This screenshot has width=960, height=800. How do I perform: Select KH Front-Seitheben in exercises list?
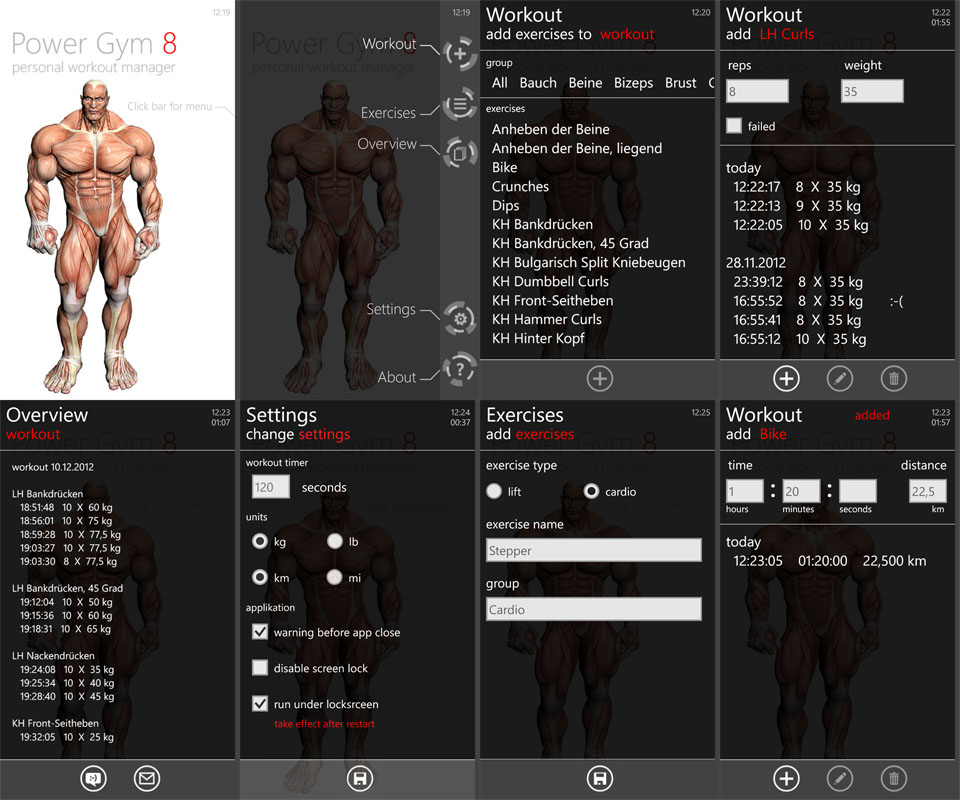[552, 300]
